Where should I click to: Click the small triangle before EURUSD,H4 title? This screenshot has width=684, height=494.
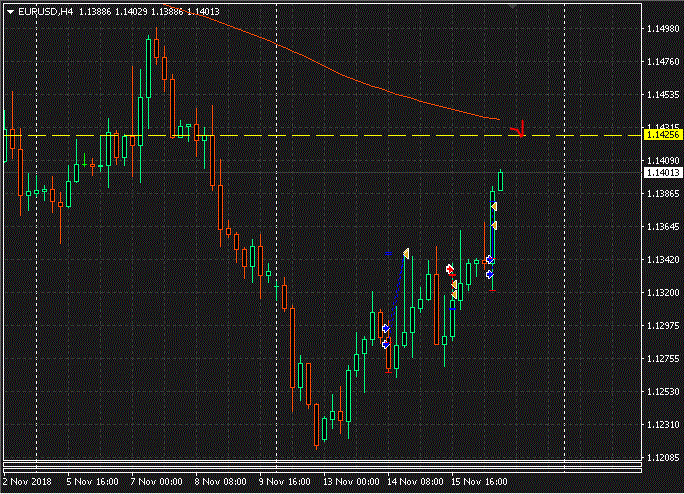(x=8, y=11)
